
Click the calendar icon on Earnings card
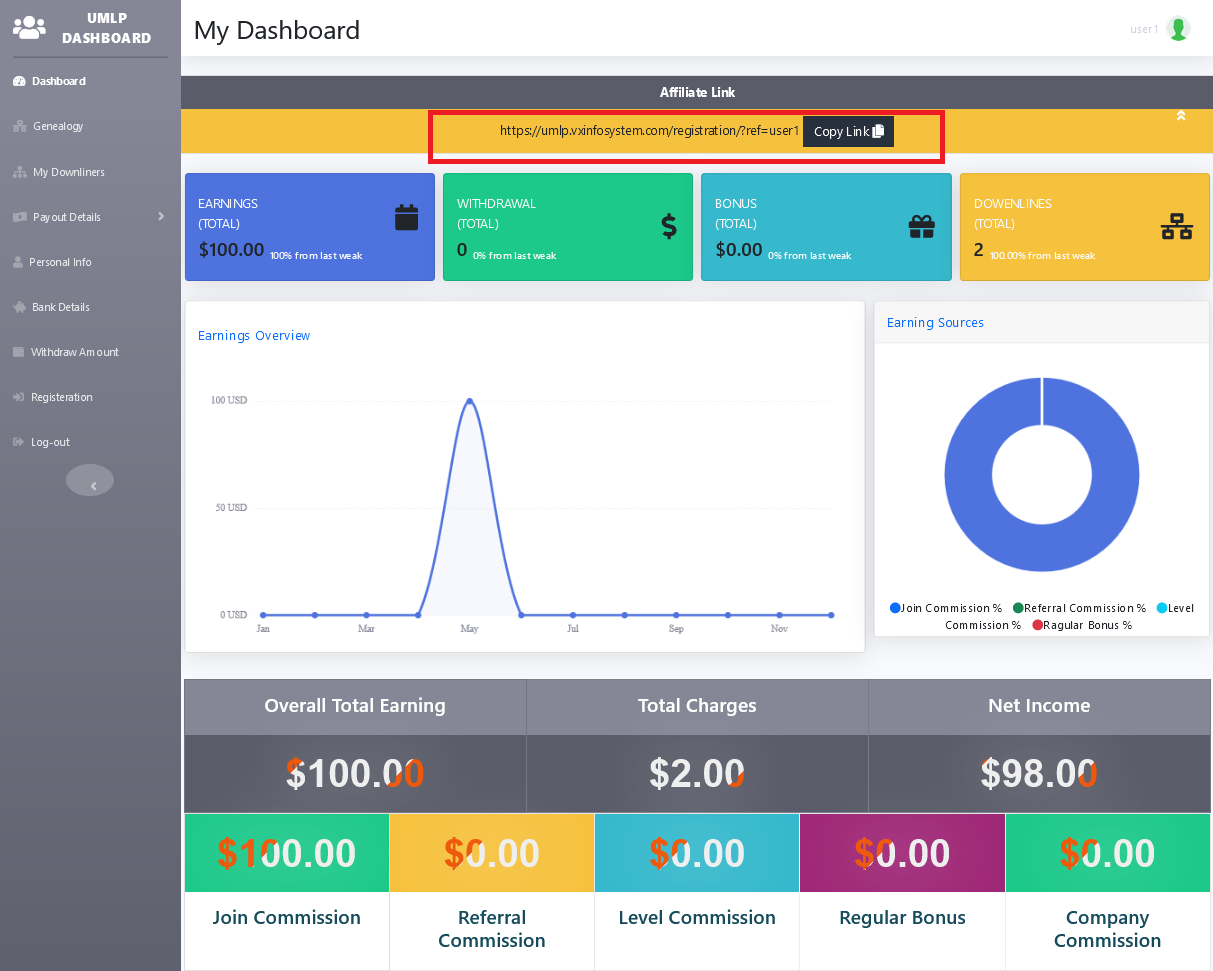click(406, 217)
